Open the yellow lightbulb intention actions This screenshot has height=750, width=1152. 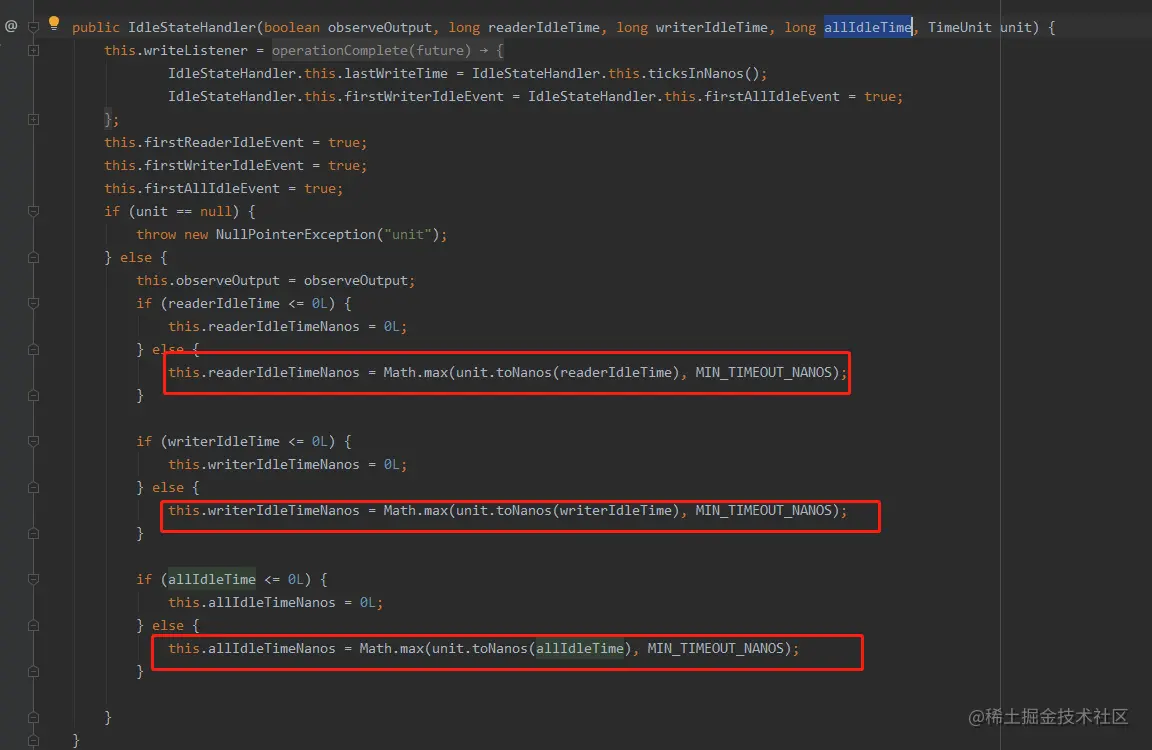point(54,24)
